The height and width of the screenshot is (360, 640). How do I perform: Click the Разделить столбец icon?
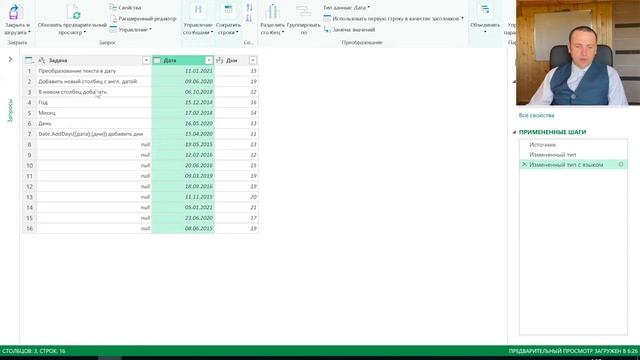pos(272,11)
